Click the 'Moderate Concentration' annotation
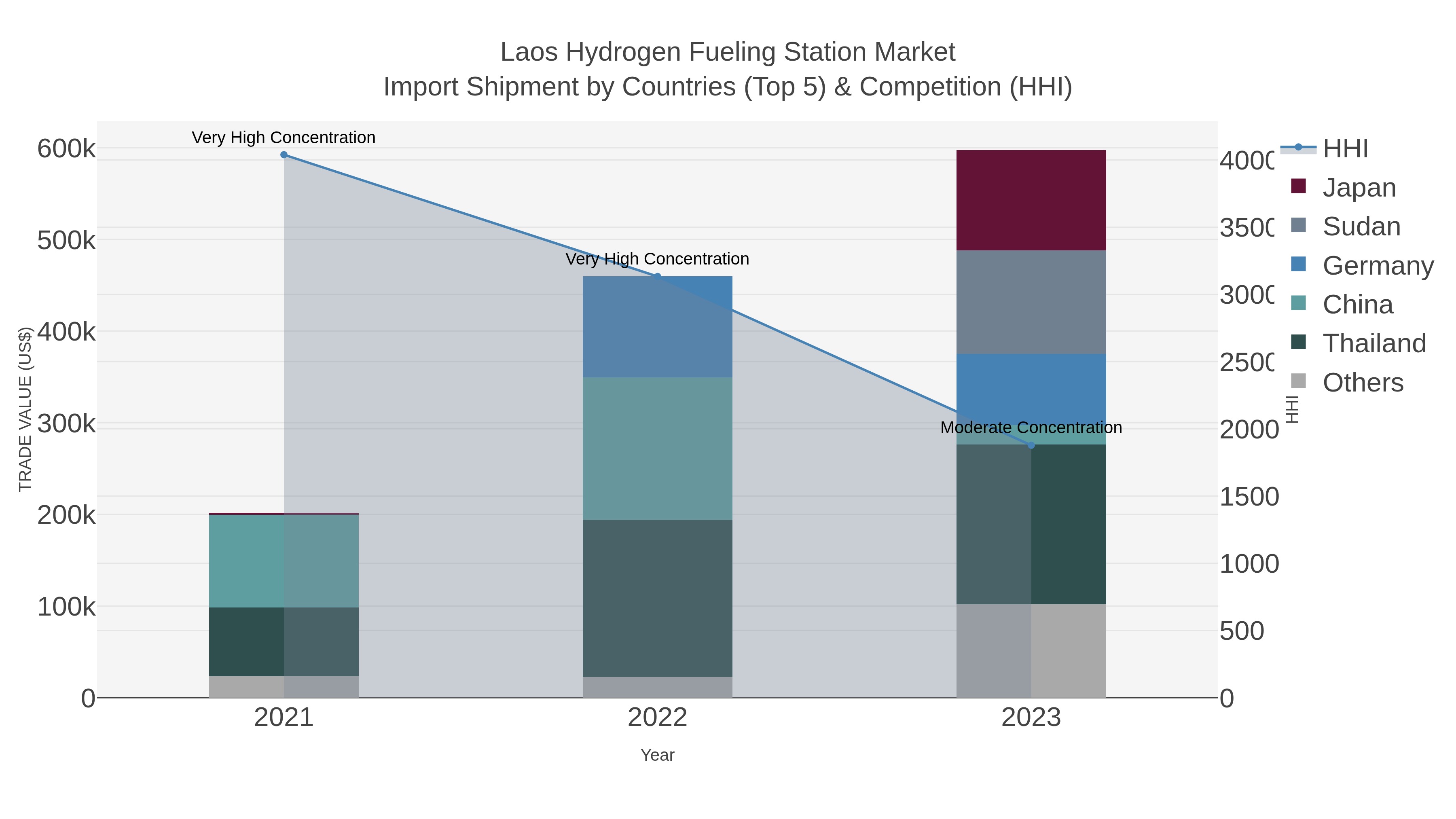 pos(1031,427)
